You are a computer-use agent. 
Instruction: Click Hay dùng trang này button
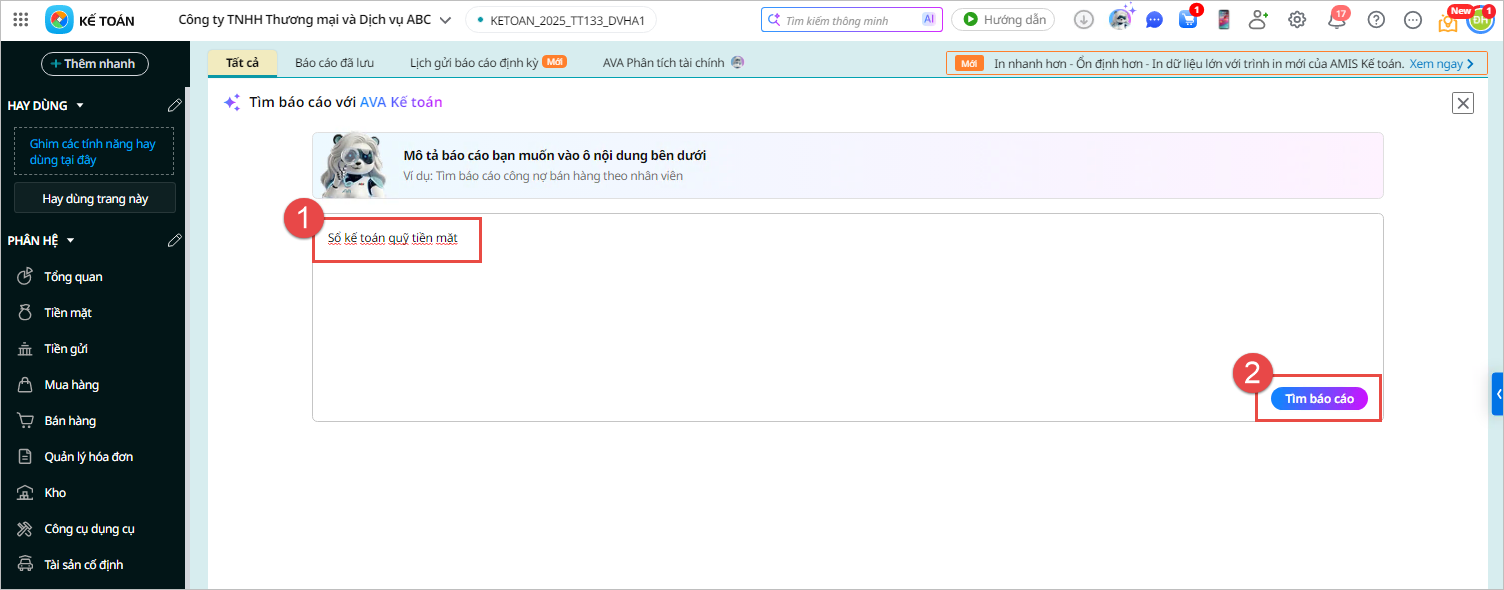tap(95, 199)
